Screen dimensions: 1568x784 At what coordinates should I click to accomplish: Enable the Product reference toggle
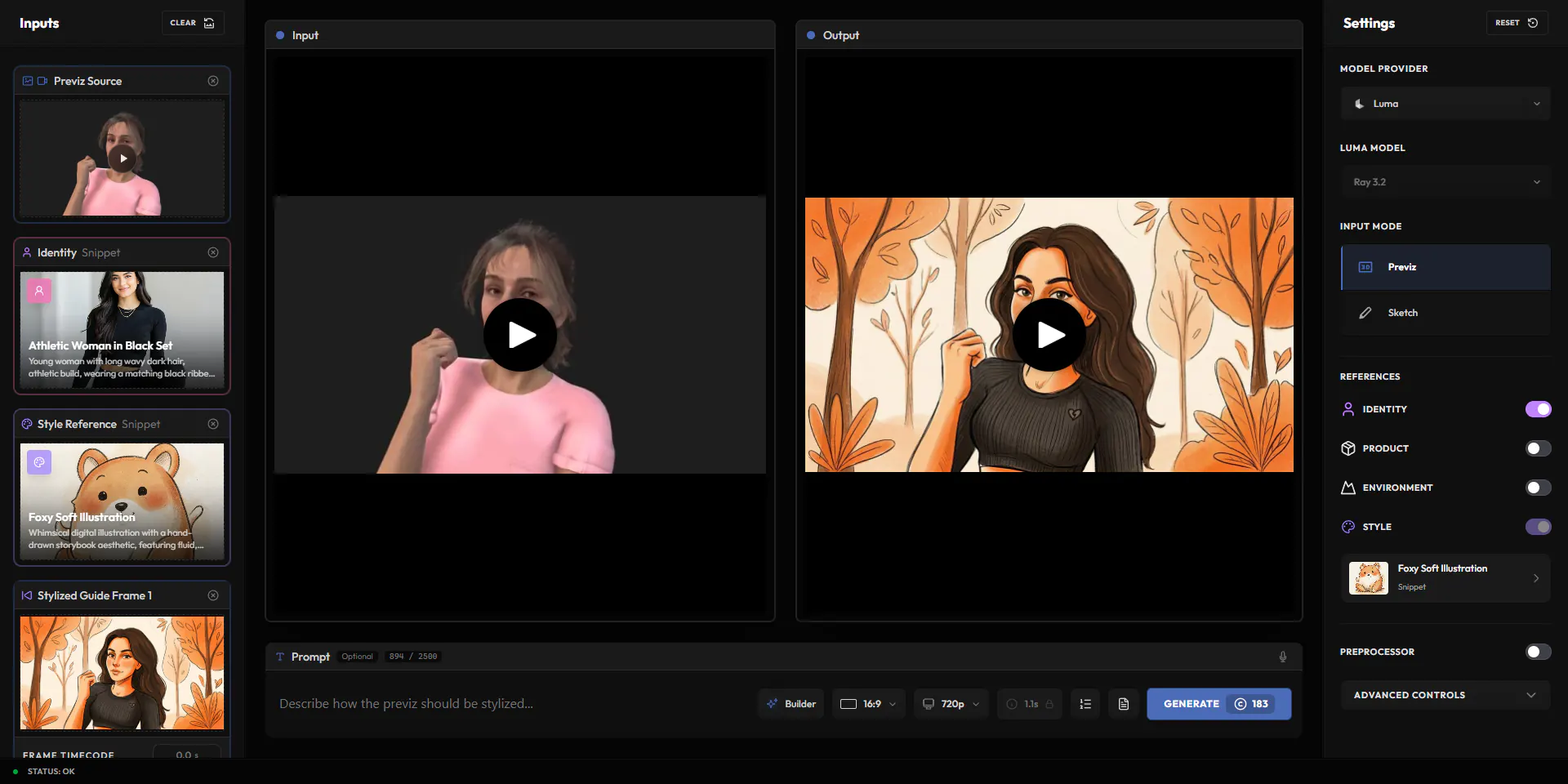point(1538,448)
